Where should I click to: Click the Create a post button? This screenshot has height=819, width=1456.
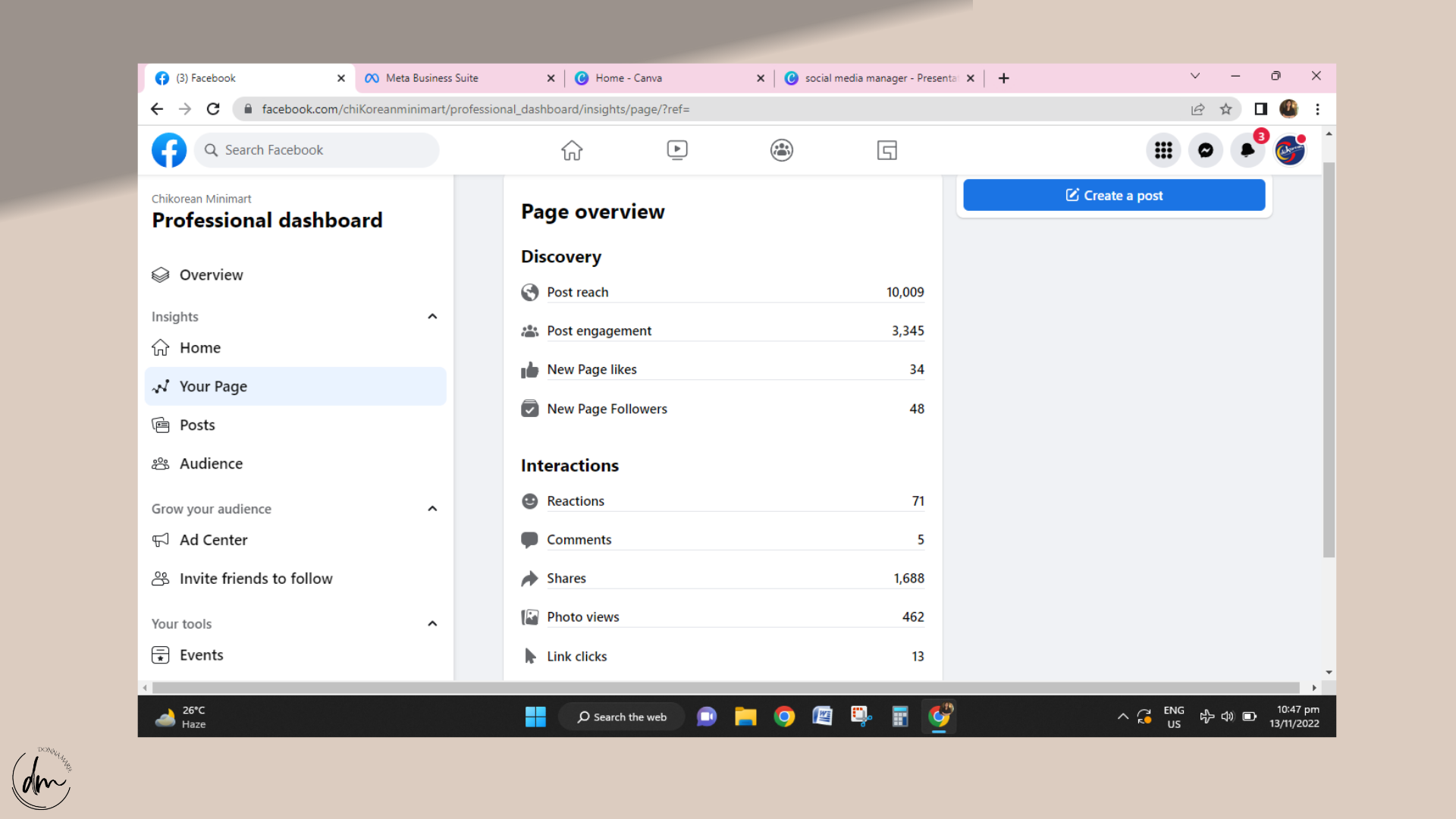click(x=1113, y=196)
